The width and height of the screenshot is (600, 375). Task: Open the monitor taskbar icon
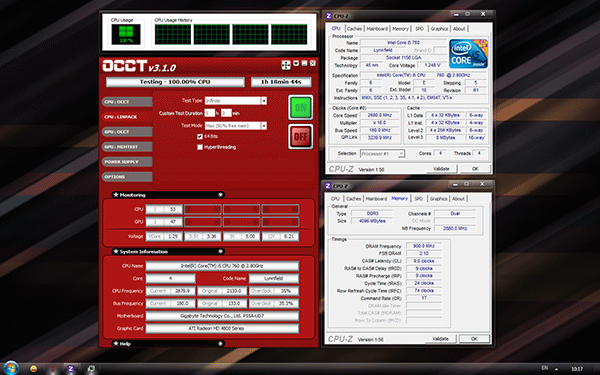pos(91,368)
